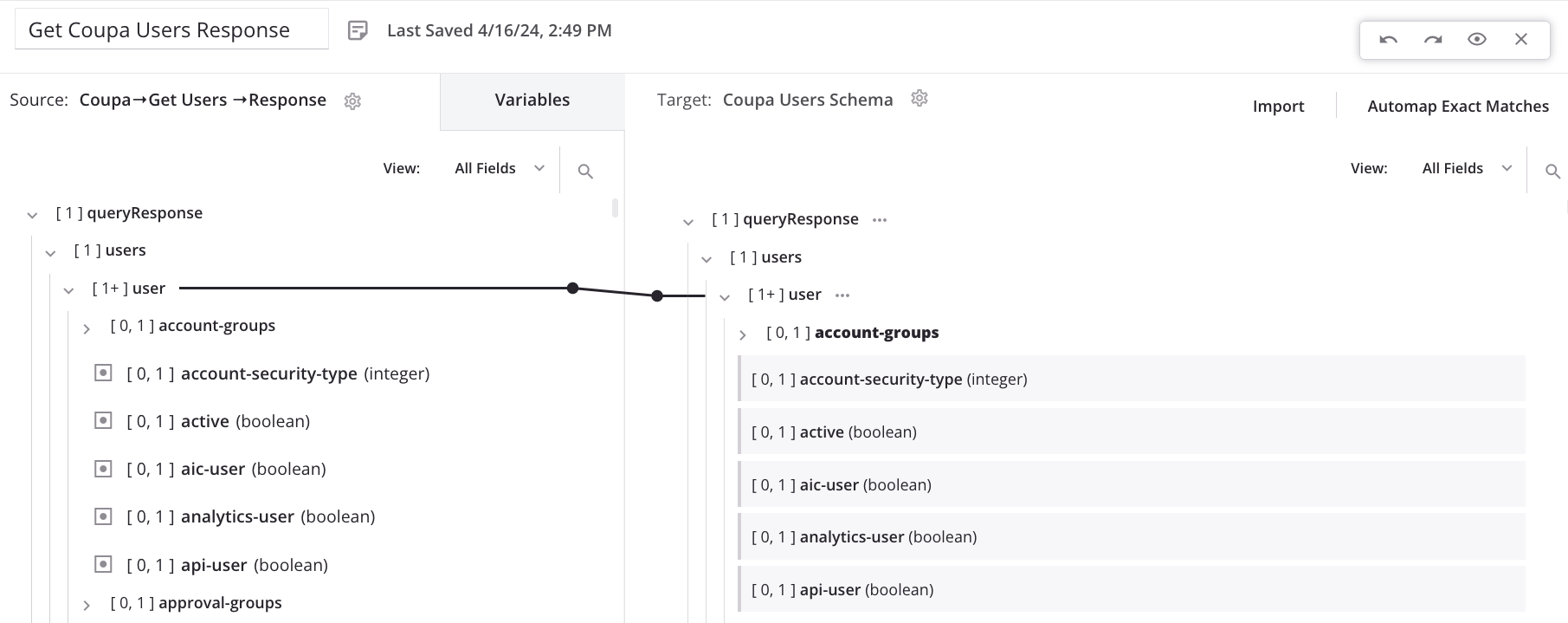This screenshot has height=623, width=1568.
Task: Open search in the source fields panel
Action: (x=585, y=170)
